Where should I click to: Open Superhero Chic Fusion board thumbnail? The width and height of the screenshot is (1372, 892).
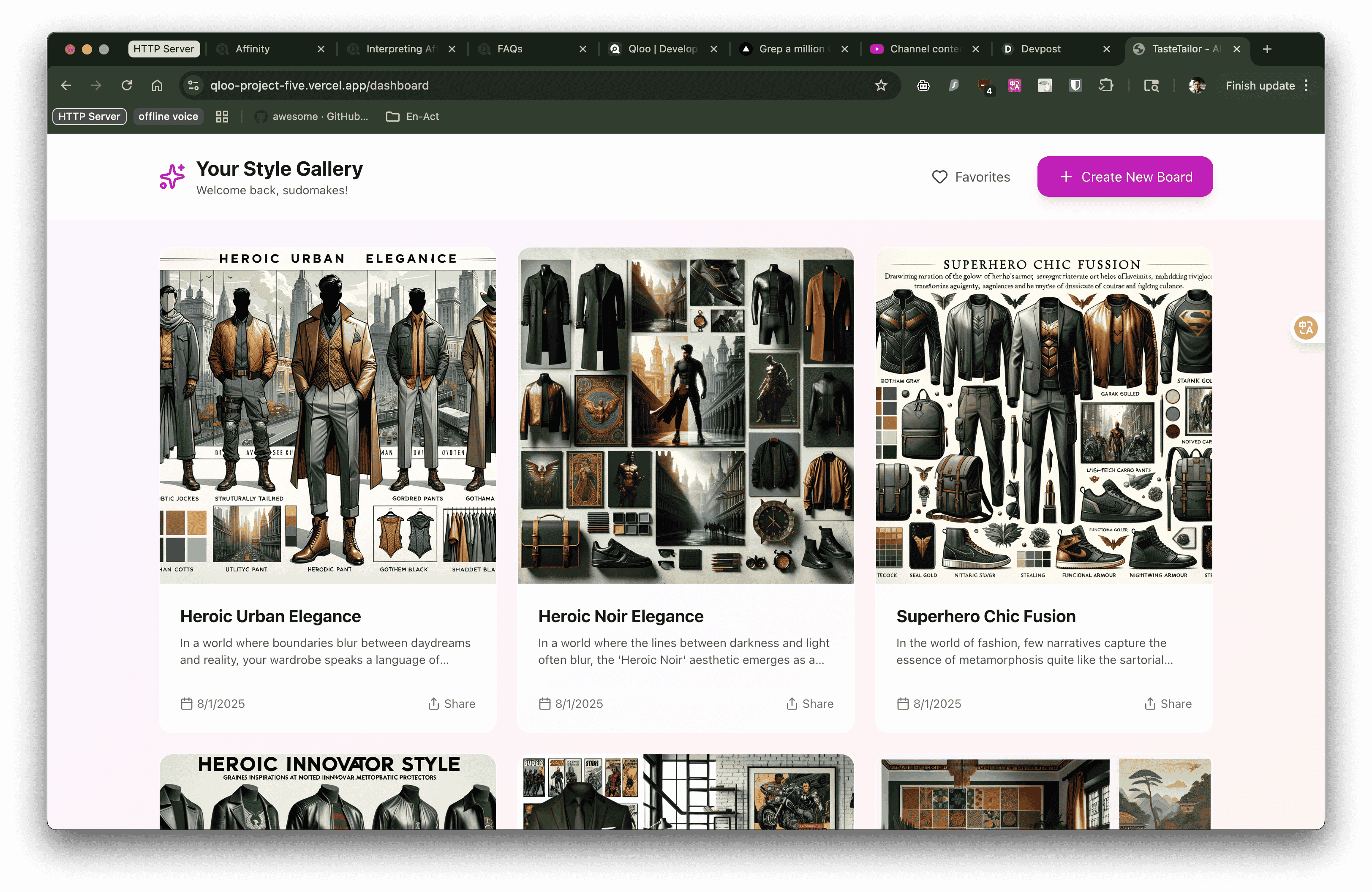click(x=1043, y=416)
